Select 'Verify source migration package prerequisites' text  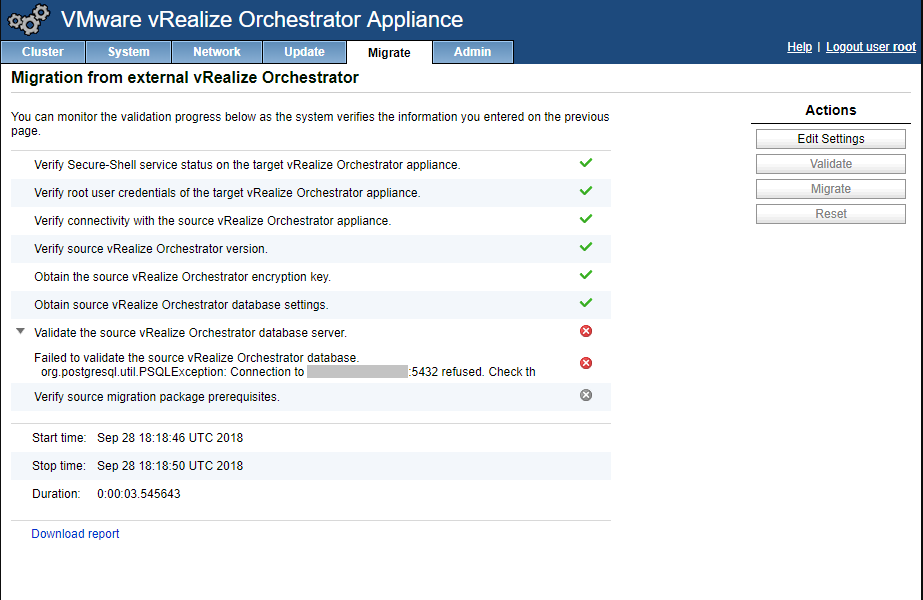tap(157, 397)
